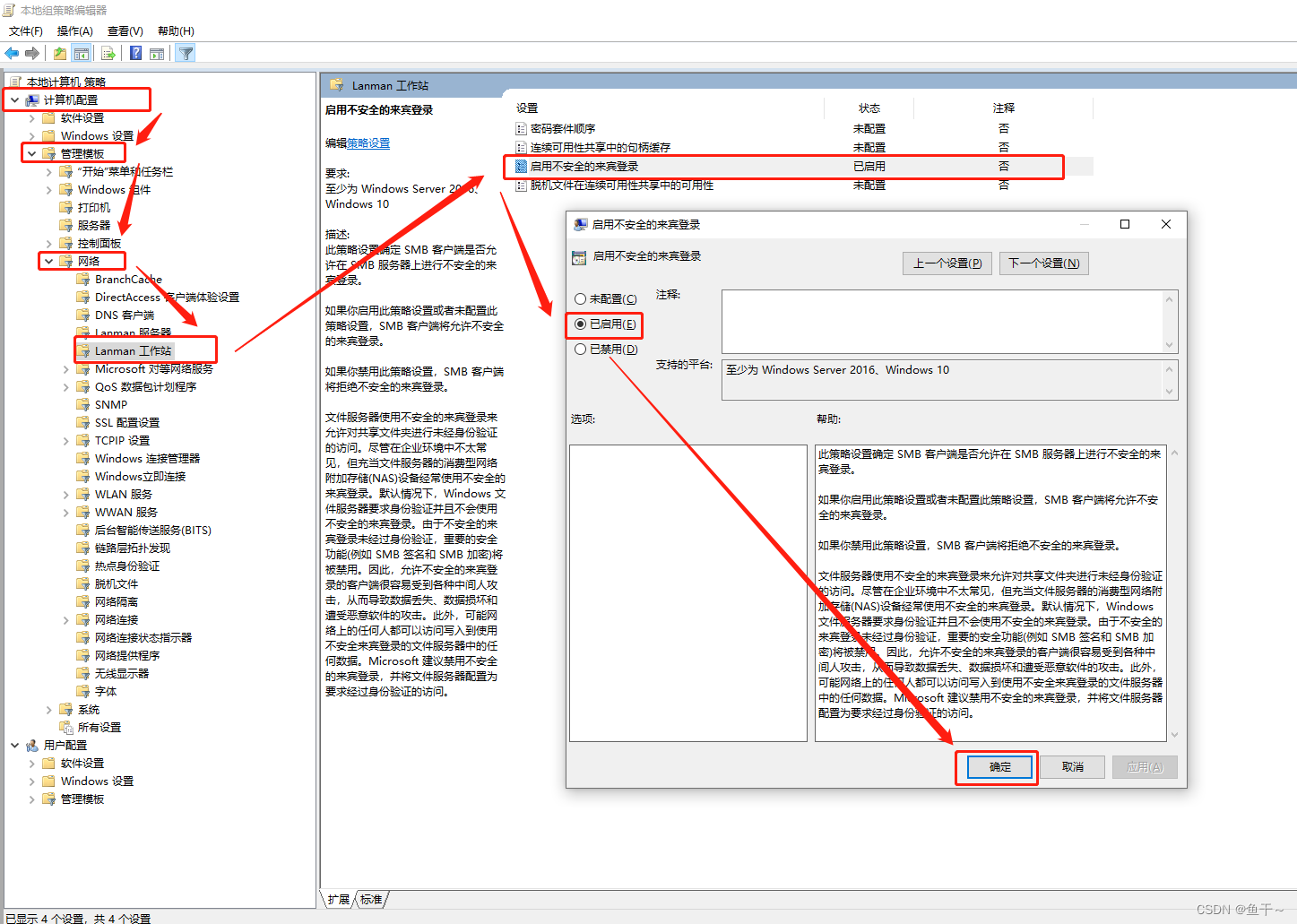
Task: Open the 文件(F) menu
Action: tap(25, 30)
